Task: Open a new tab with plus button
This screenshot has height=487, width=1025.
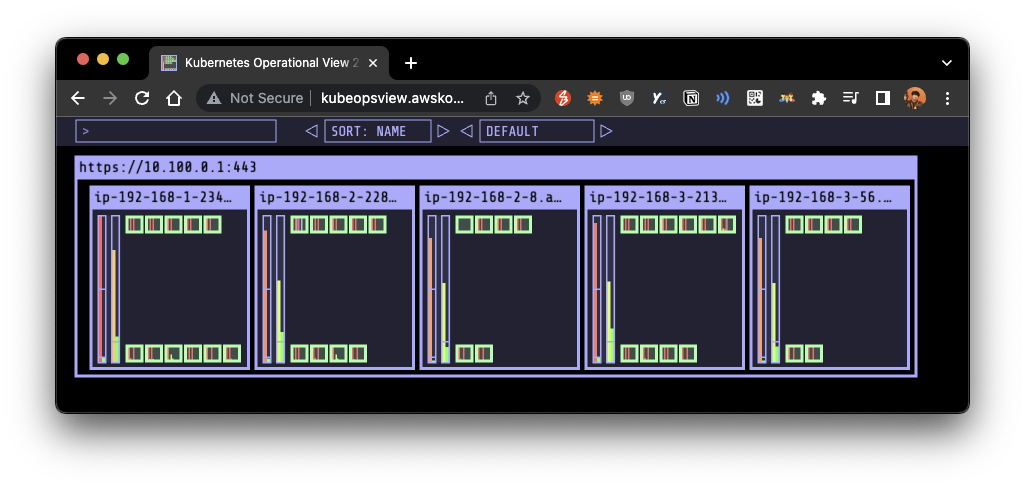Action: click(x=411, y=63)
